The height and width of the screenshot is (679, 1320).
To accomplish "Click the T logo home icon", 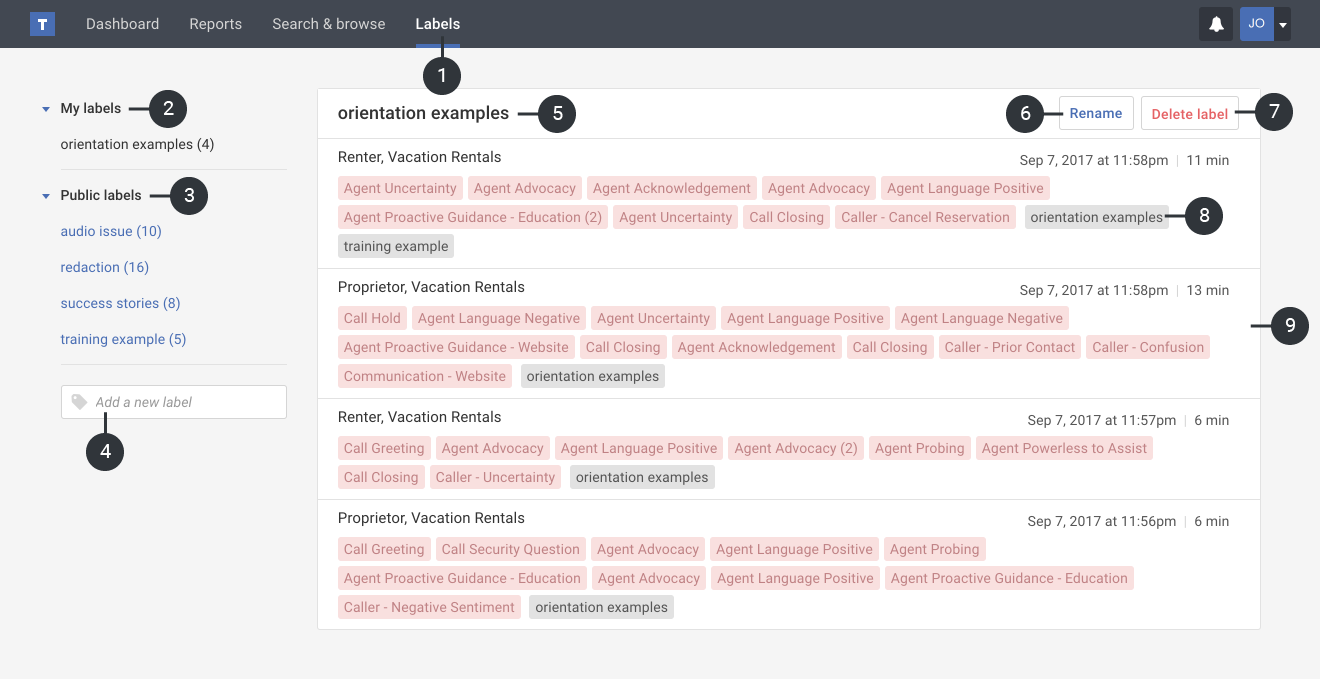I will [42, 24].
